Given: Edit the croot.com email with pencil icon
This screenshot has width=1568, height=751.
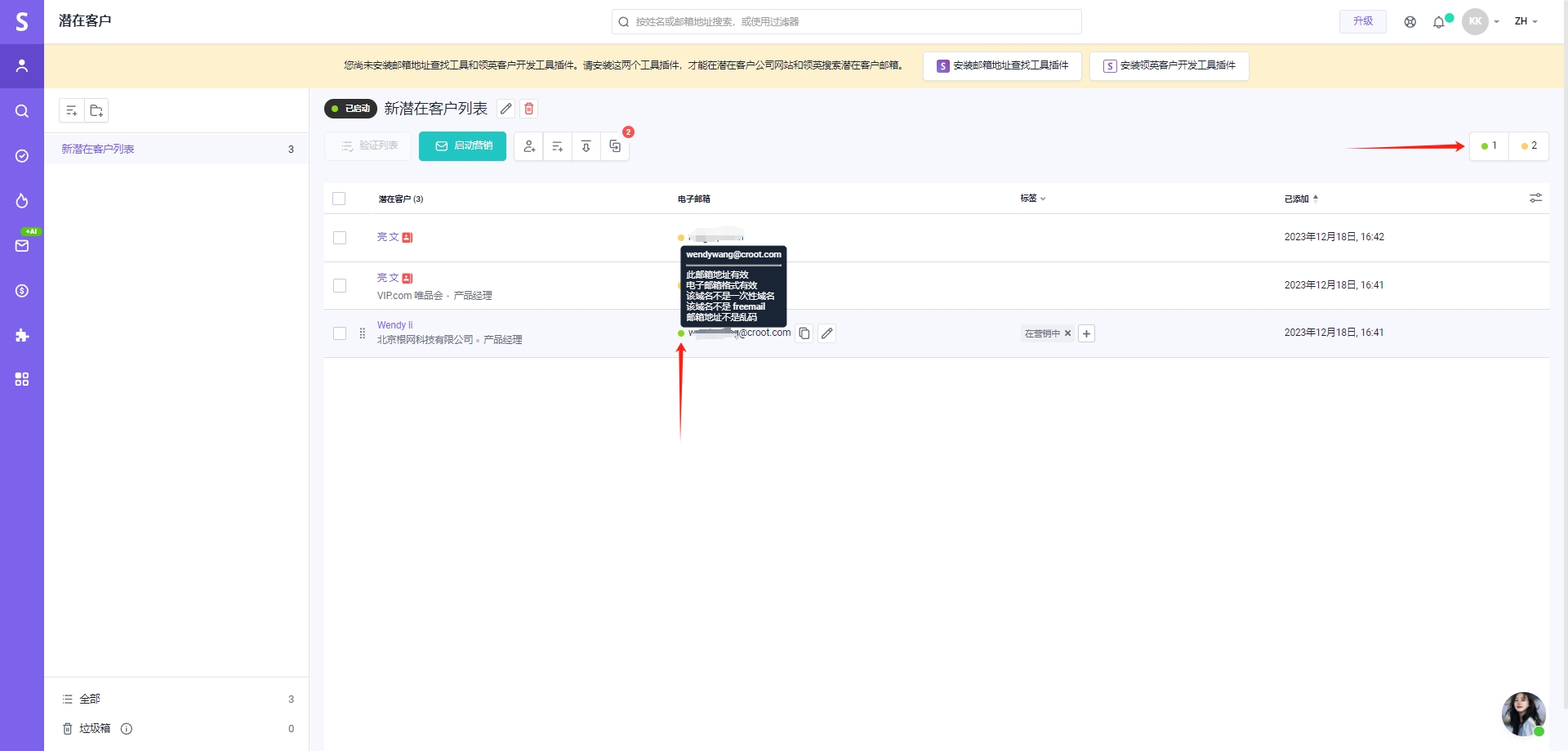Looking at the screenshot, I should click(x=827, y=333).
